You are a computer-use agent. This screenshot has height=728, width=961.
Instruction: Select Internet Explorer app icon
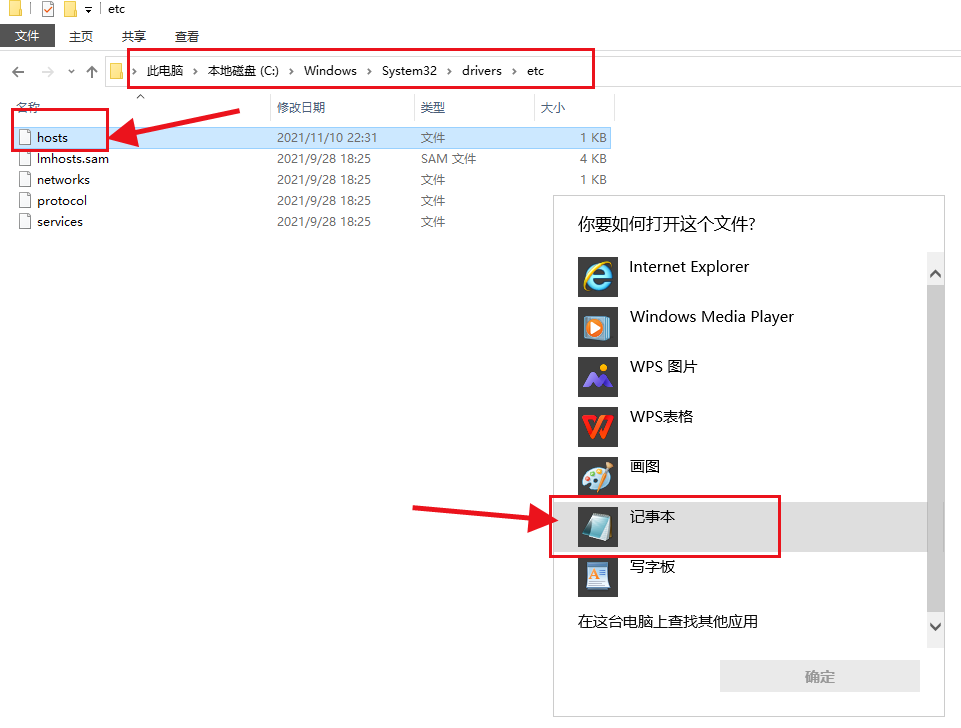click(x=598, y=277)
